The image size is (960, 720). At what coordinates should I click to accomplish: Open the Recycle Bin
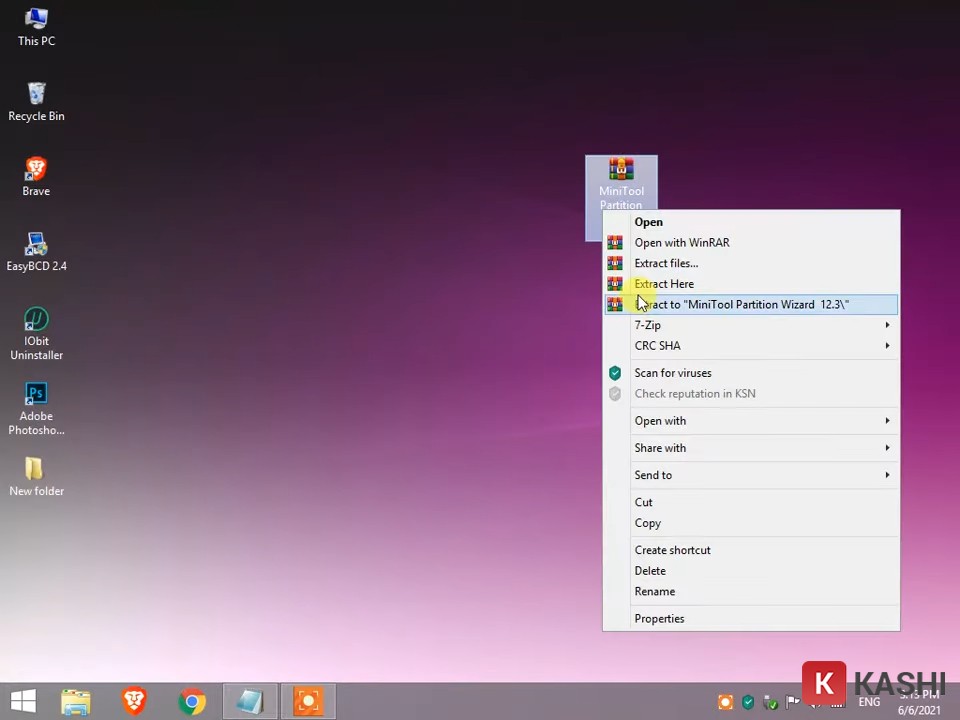point(36,100)
